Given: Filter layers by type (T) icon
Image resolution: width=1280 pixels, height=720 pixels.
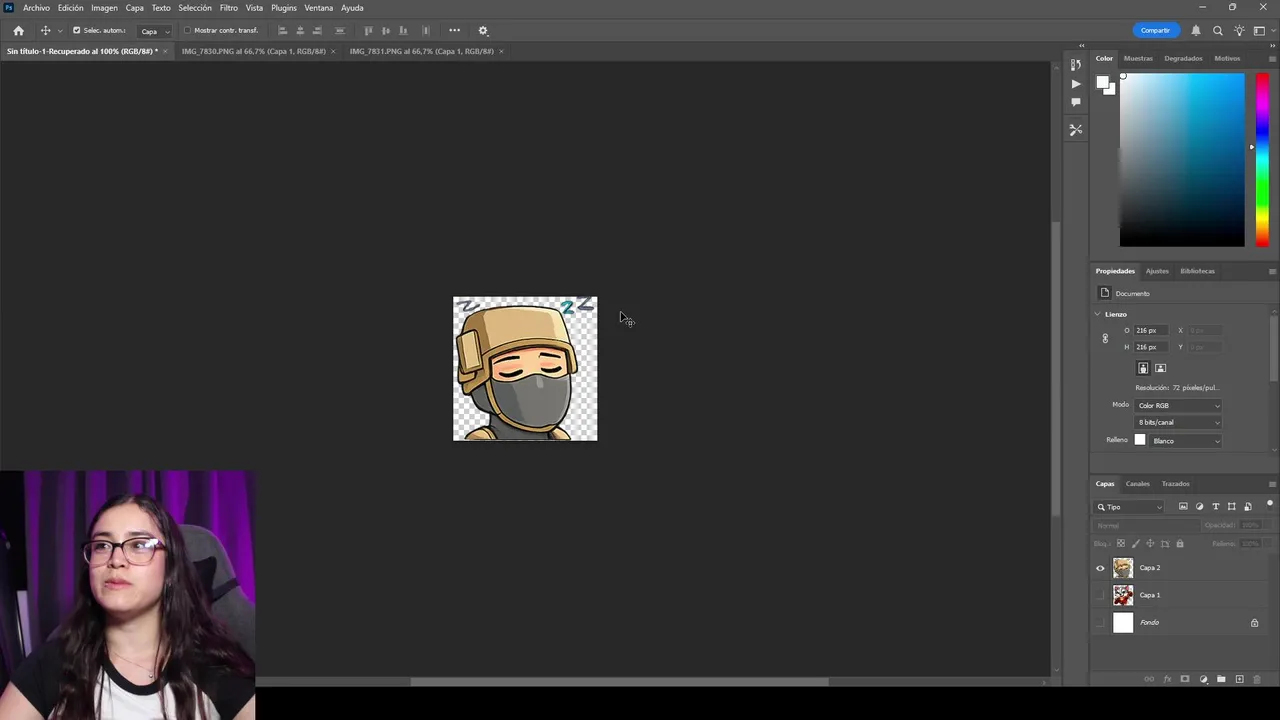Looking at the screenshot, I should tap(1215, 507).
